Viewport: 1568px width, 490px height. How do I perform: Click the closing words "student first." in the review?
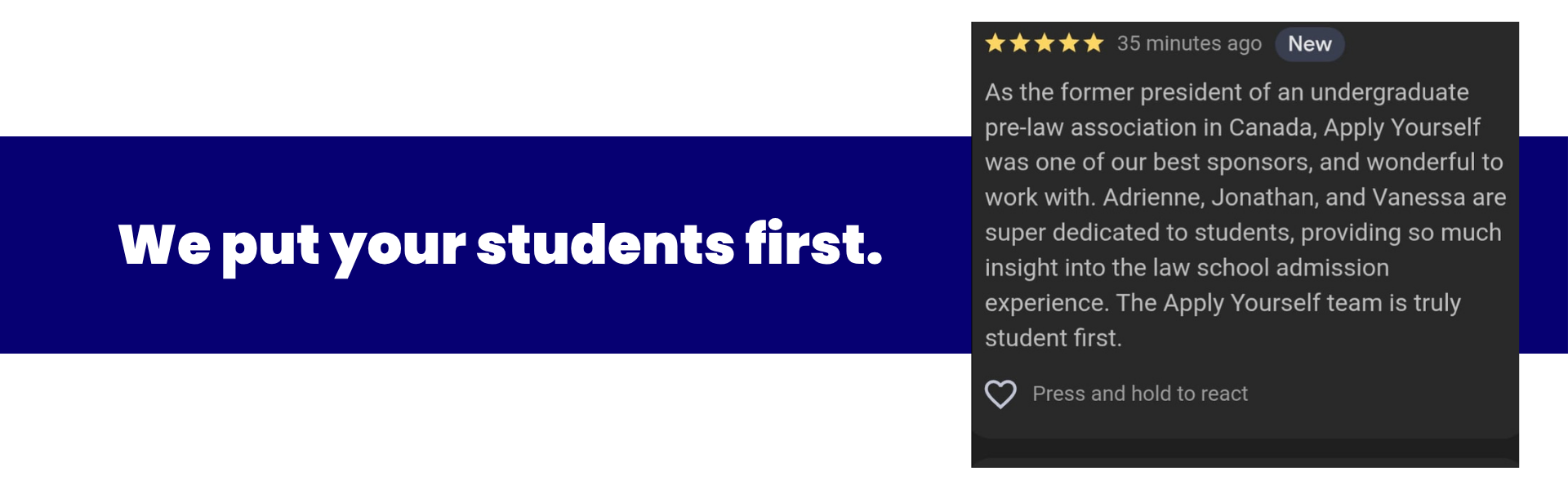coord(1053,338)
